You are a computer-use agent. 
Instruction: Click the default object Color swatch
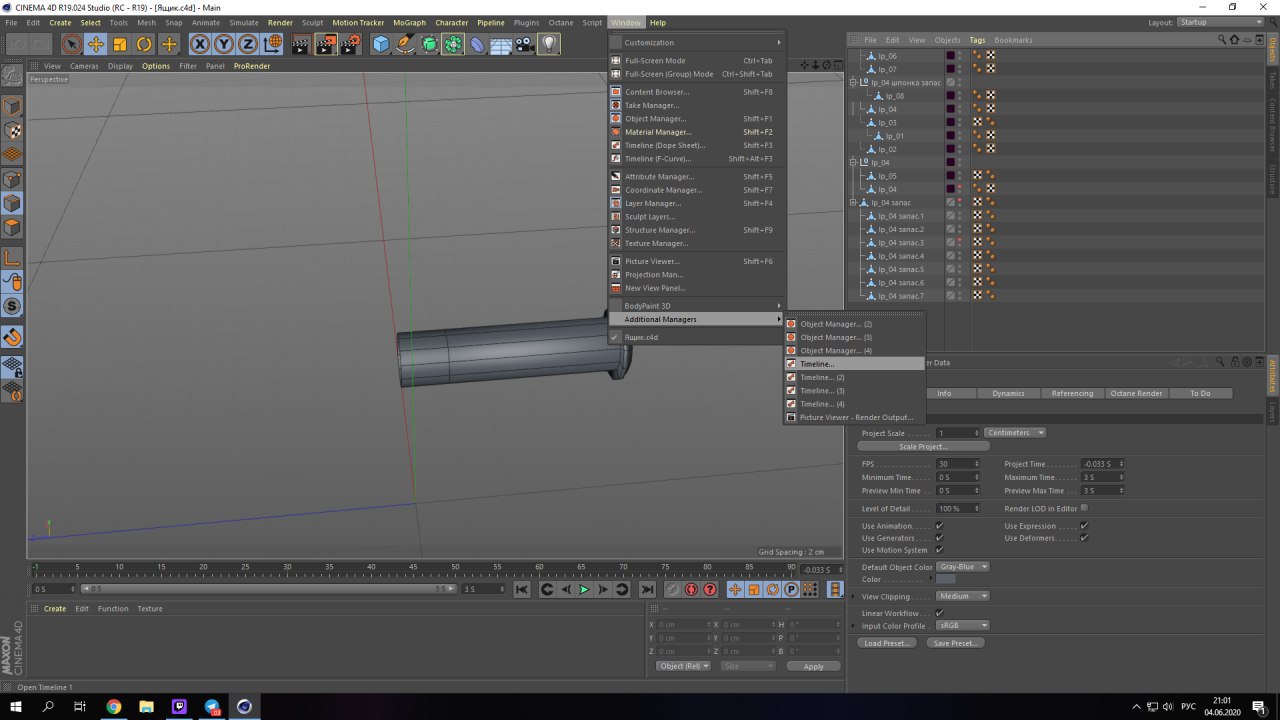pos(945,579)
